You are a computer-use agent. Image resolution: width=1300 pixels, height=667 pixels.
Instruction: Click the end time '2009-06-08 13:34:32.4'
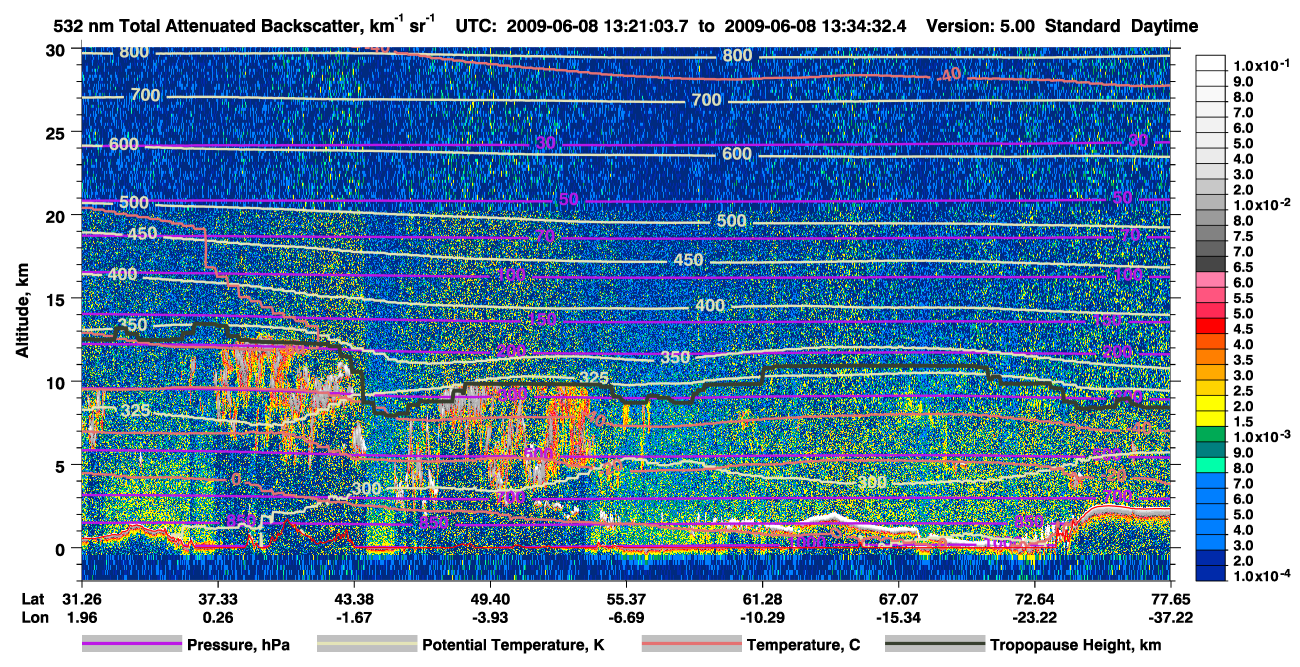(x=813, y=26)
